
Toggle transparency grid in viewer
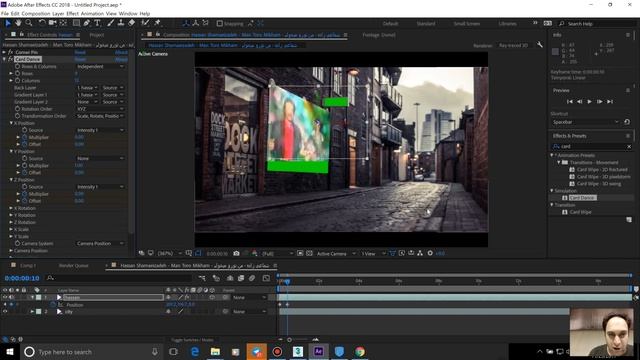coord(309,253)
